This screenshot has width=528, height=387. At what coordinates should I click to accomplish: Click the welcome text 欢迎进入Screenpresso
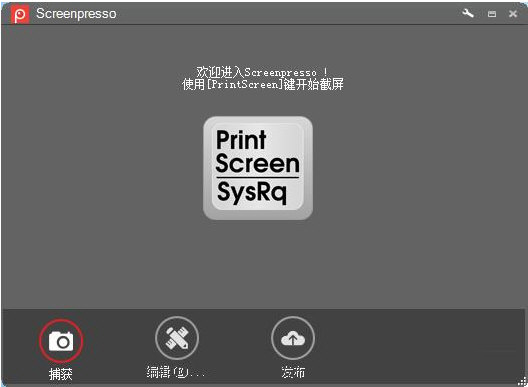pos(262,72)
